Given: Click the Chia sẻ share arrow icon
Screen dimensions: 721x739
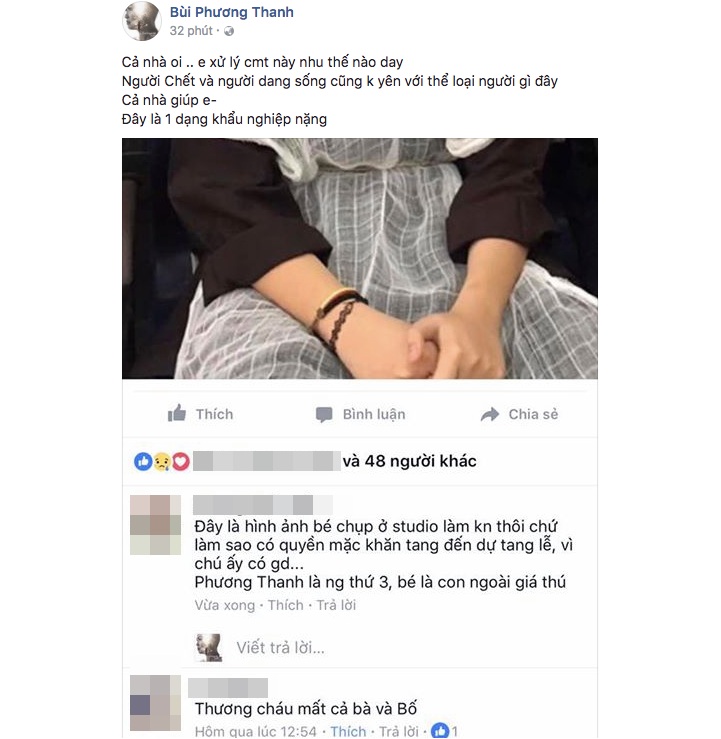Looking at the screenshot, I should 490,414.
